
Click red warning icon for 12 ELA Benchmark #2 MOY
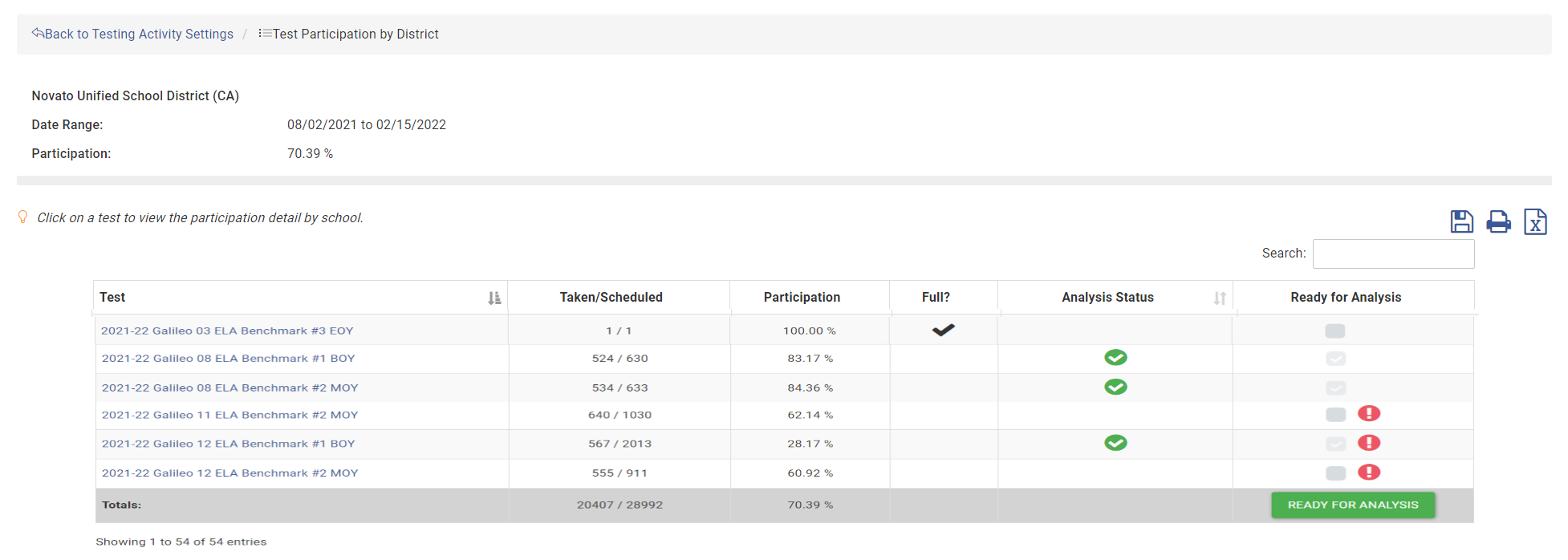[x=1368, y=473]
